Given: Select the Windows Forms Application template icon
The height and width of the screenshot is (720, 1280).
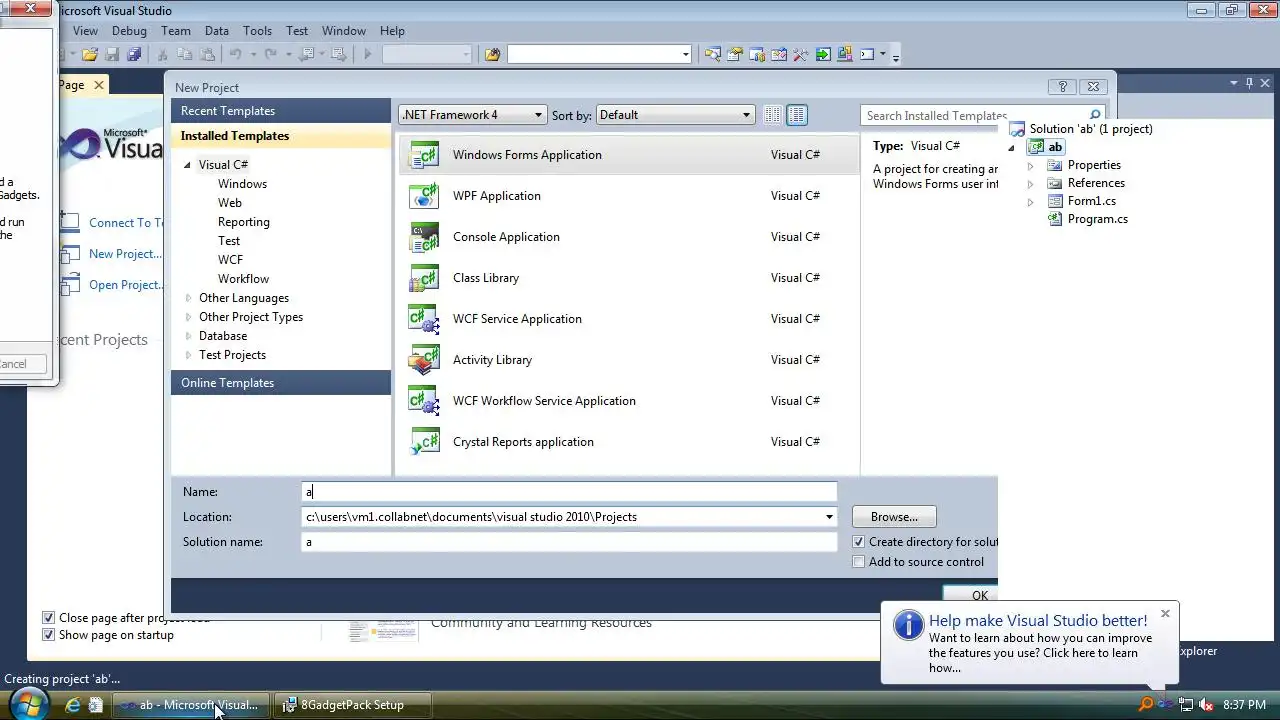Looking at the screenshot, I should [x=424, y=155].
